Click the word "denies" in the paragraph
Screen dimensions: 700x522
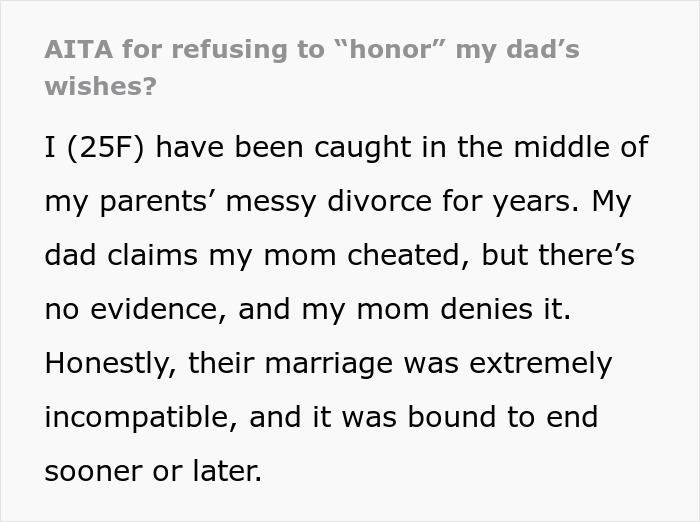[x=486, y=309]
